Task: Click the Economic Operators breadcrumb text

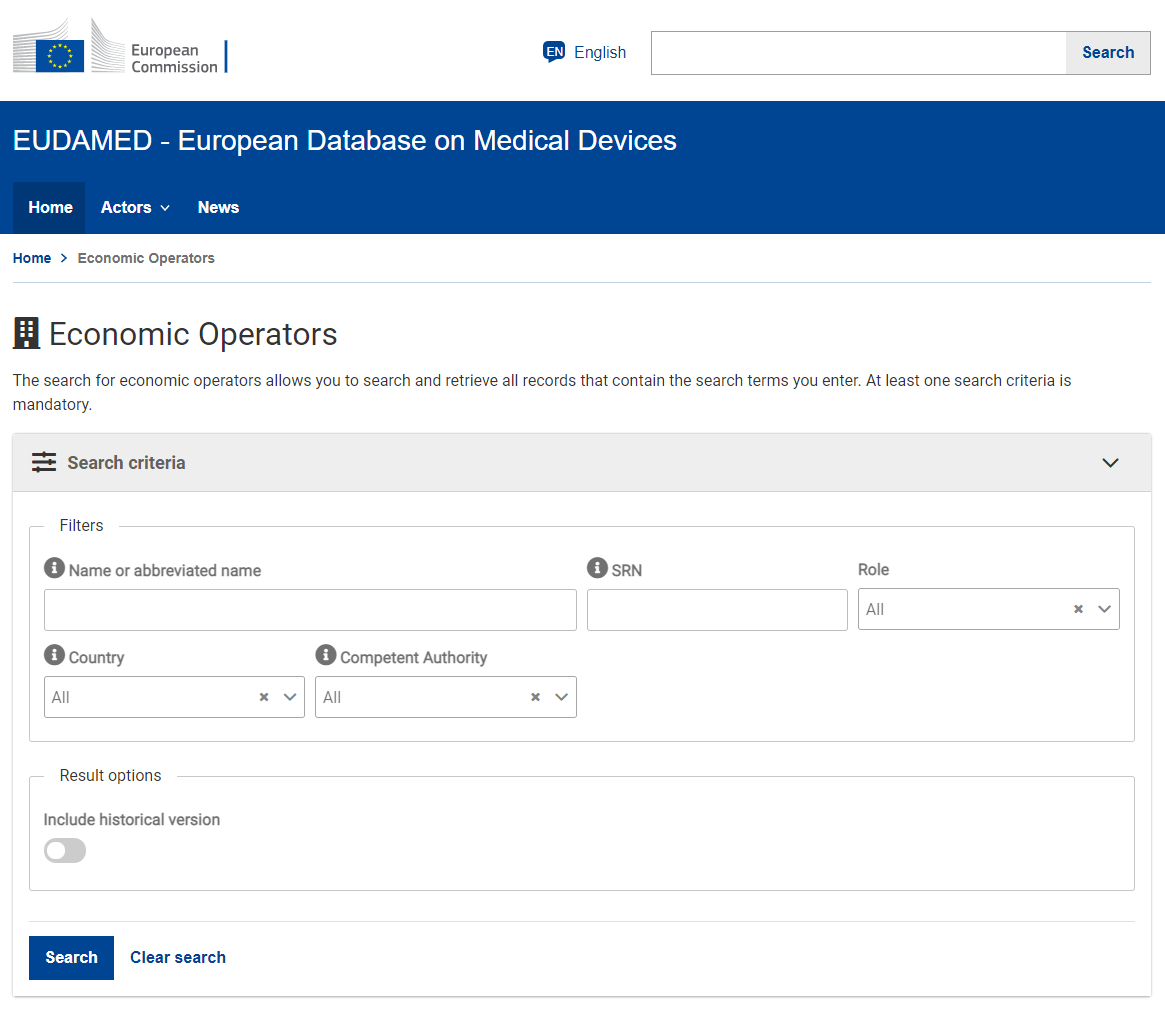Action: (146, 258)
